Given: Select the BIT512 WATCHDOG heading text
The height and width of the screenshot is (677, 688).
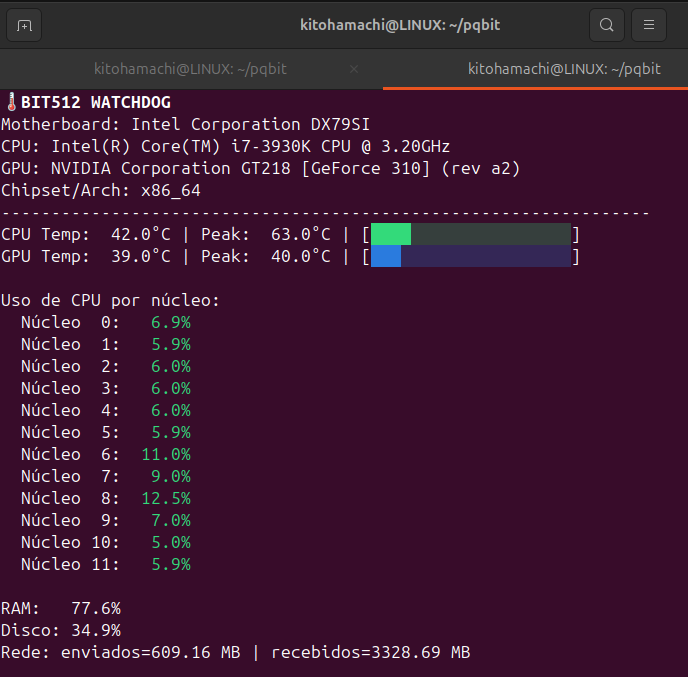Looking at the screenshot, I should click(96, 102).
